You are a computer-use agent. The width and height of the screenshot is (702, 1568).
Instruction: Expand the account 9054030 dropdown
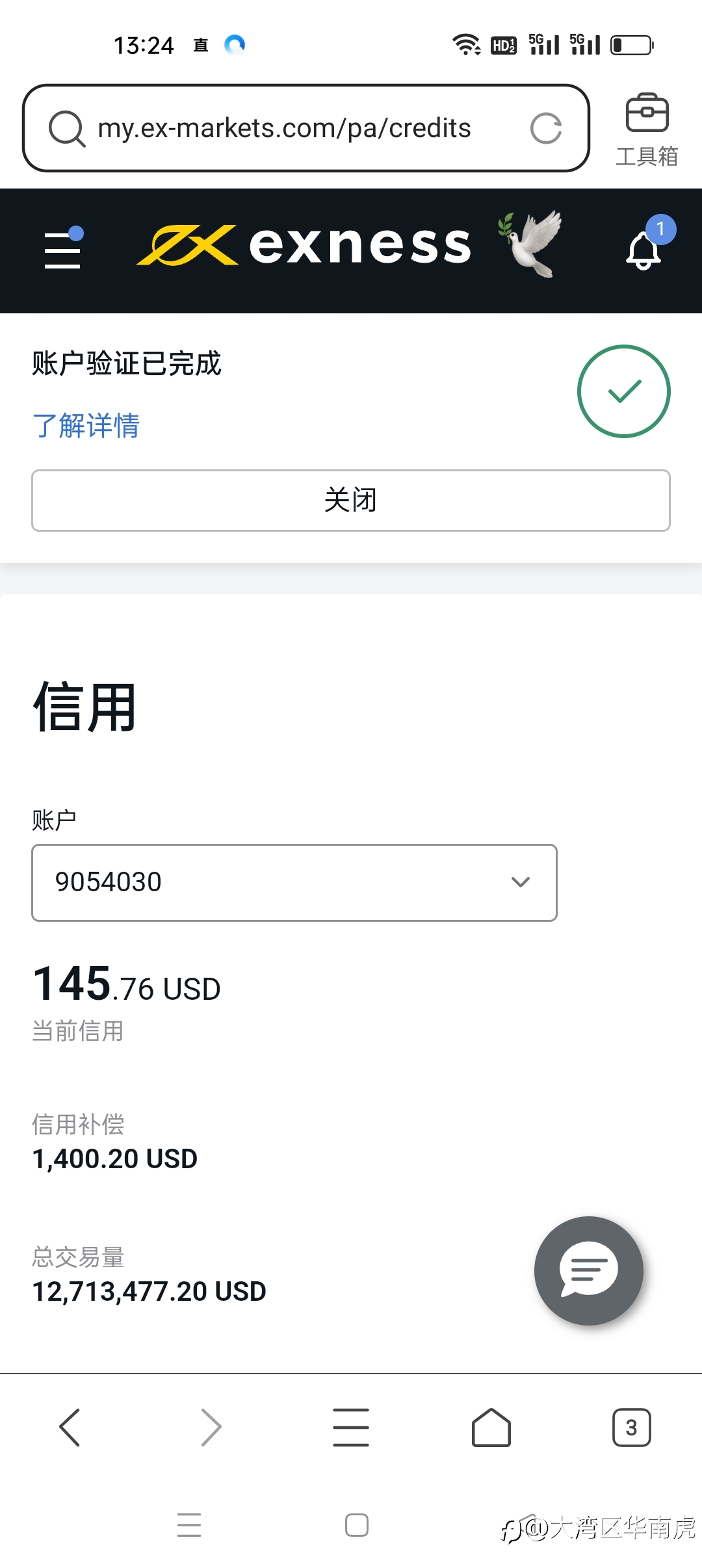(294, 882)
